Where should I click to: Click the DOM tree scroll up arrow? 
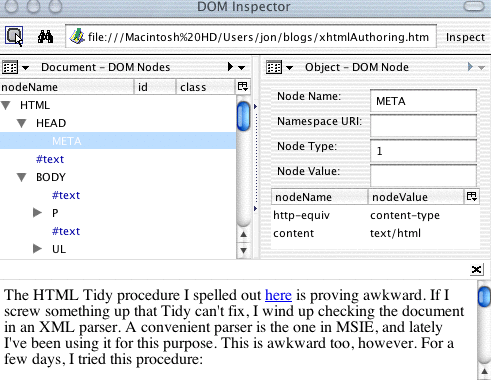tap(244, 234)
